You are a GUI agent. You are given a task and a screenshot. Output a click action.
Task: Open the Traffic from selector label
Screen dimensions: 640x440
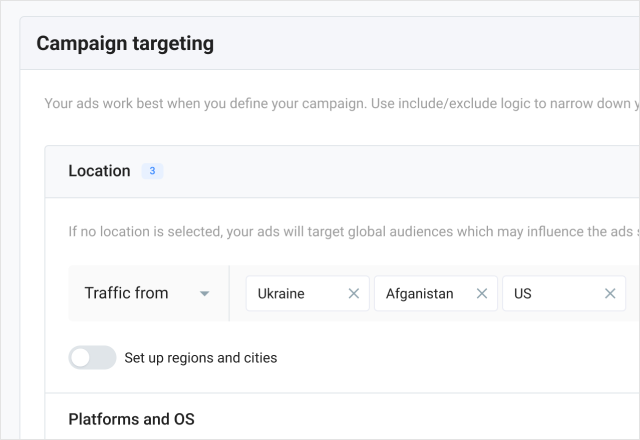126,294
